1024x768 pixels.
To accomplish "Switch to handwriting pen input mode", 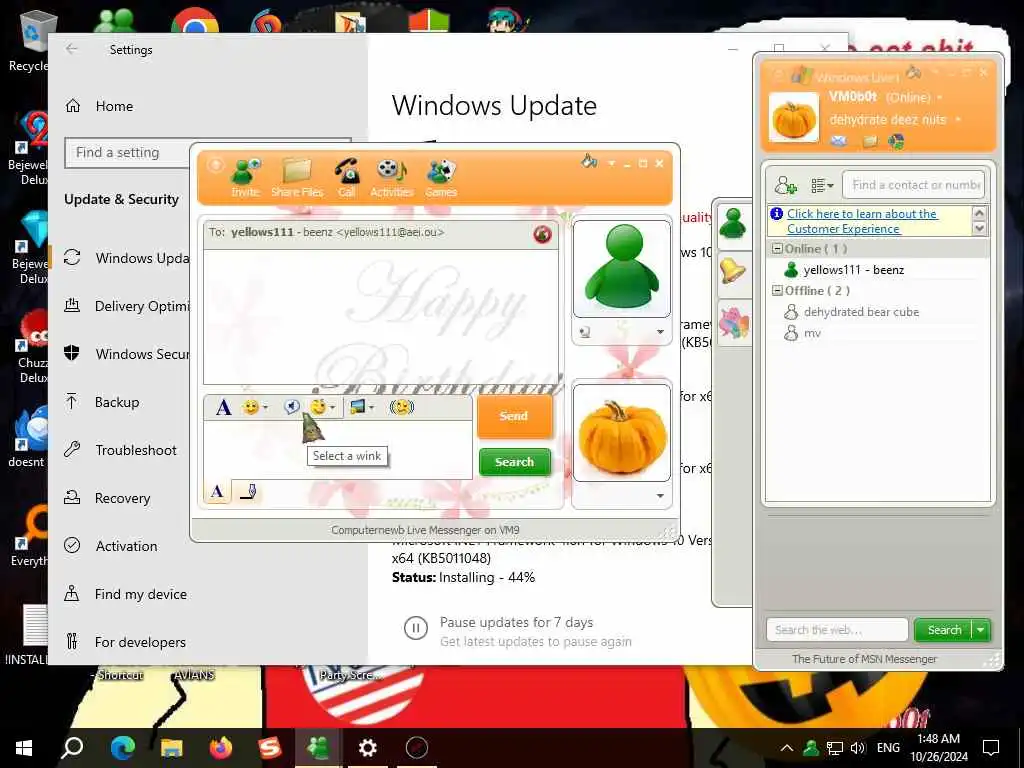I will 248,492.
